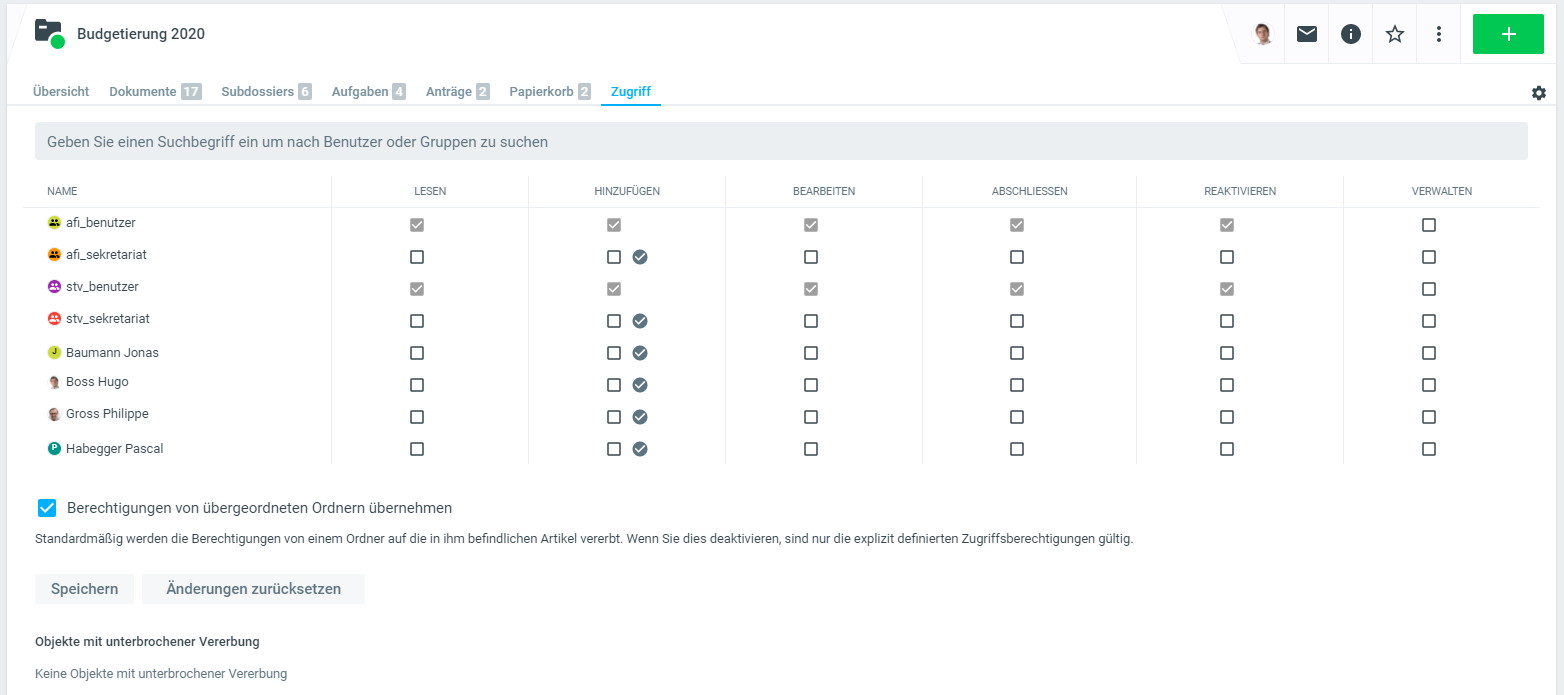Open the info icon in header
Image resolution: width=1564 pixels, height=695 pixels.
coord(1350,34)
